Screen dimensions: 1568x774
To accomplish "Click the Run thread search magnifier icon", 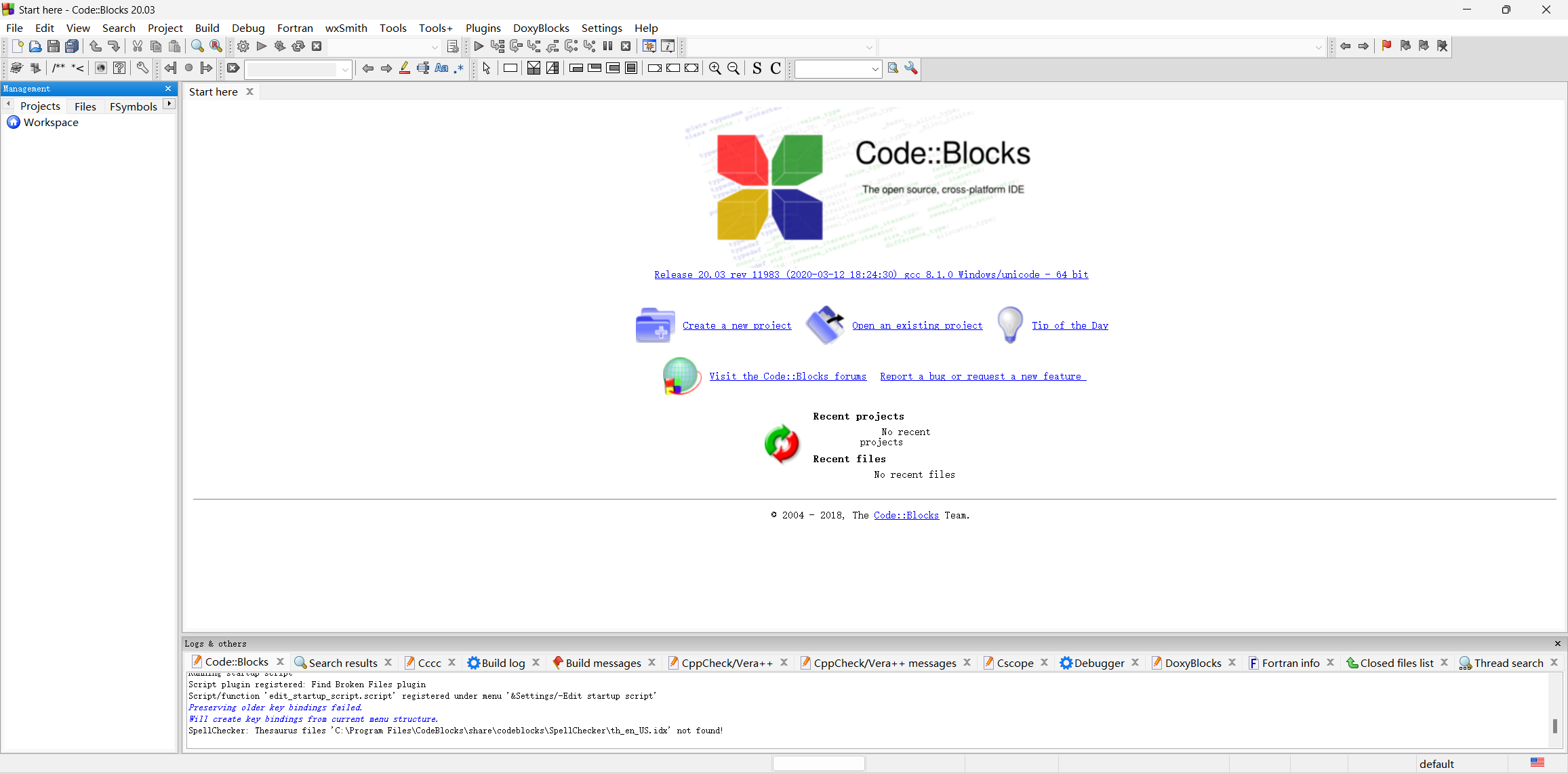I will tap(893, 68).
